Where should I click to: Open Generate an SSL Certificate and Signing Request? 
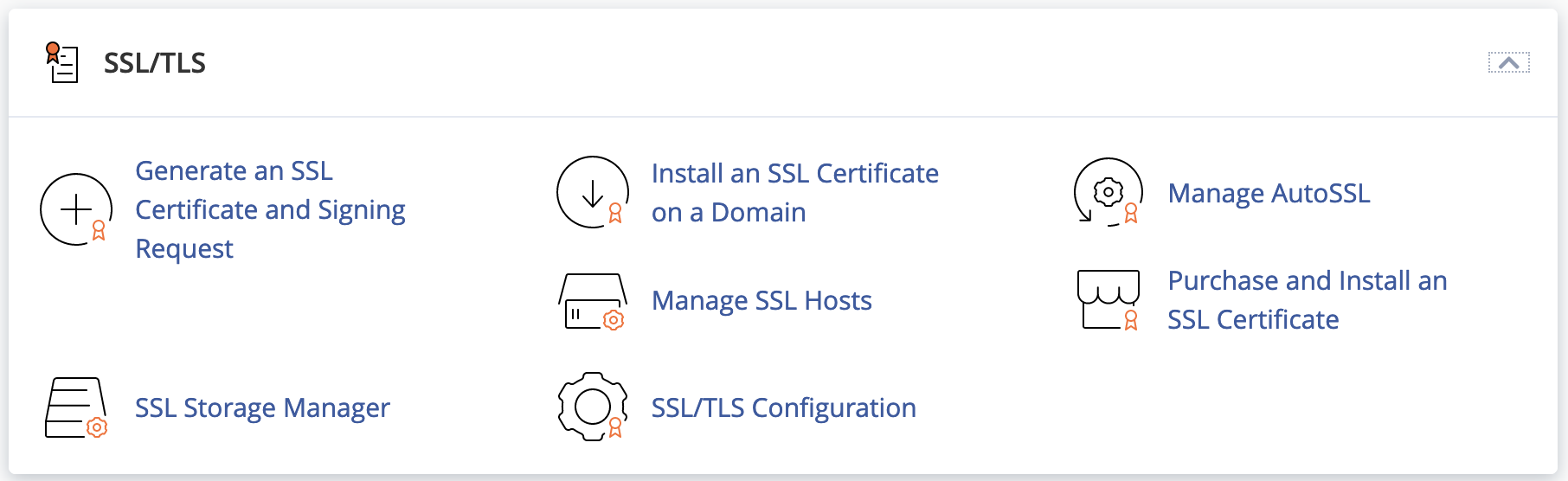(270, 209)
